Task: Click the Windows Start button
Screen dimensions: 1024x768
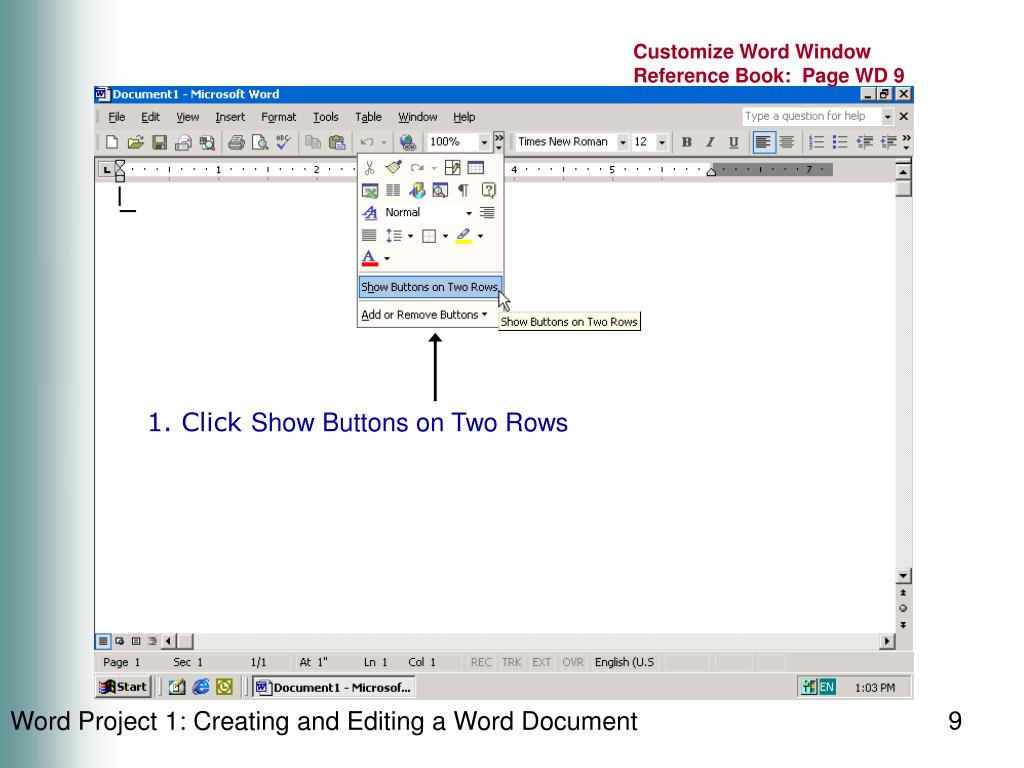Action: [x=123, y=687]
